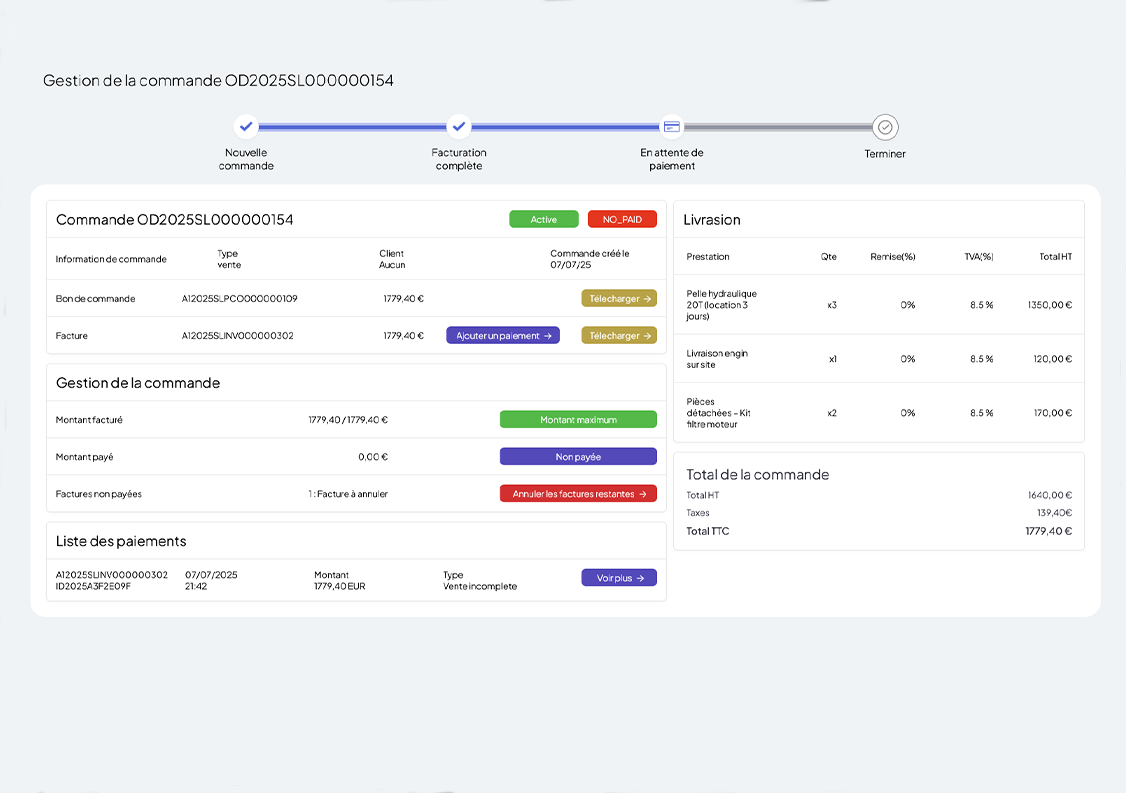Click the green Active status badge
The image size is (1126, 793).
pos(543,219)
